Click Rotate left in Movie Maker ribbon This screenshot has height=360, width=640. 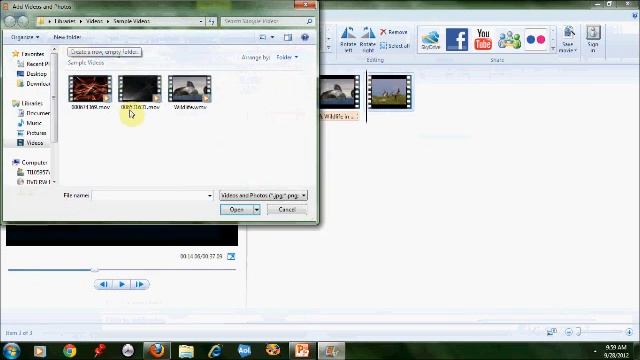tap(348, 39)
